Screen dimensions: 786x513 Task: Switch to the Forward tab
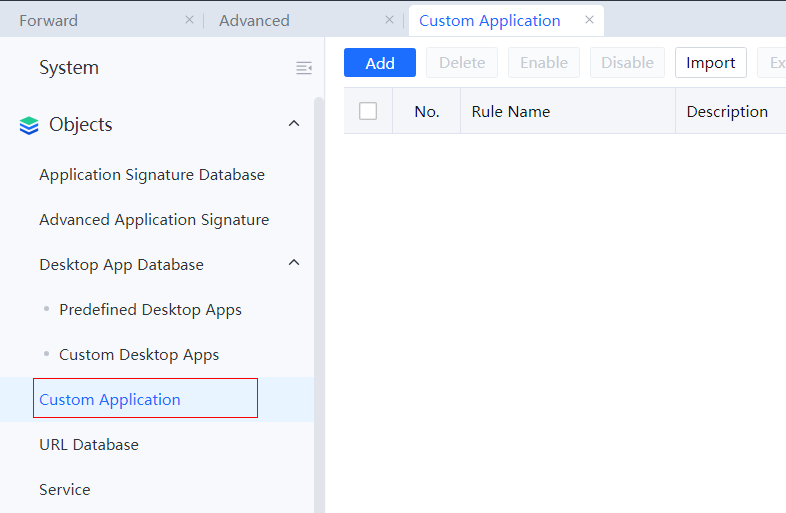point(49,21)
